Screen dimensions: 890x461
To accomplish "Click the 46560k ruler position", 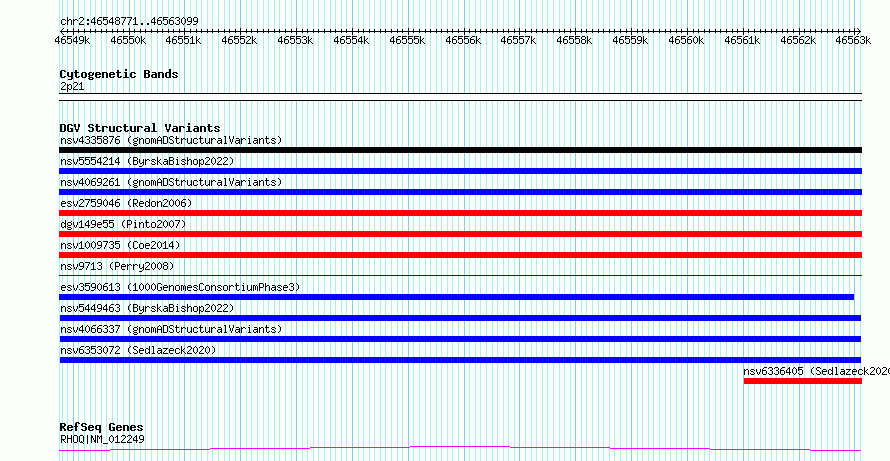I will 686,40.
